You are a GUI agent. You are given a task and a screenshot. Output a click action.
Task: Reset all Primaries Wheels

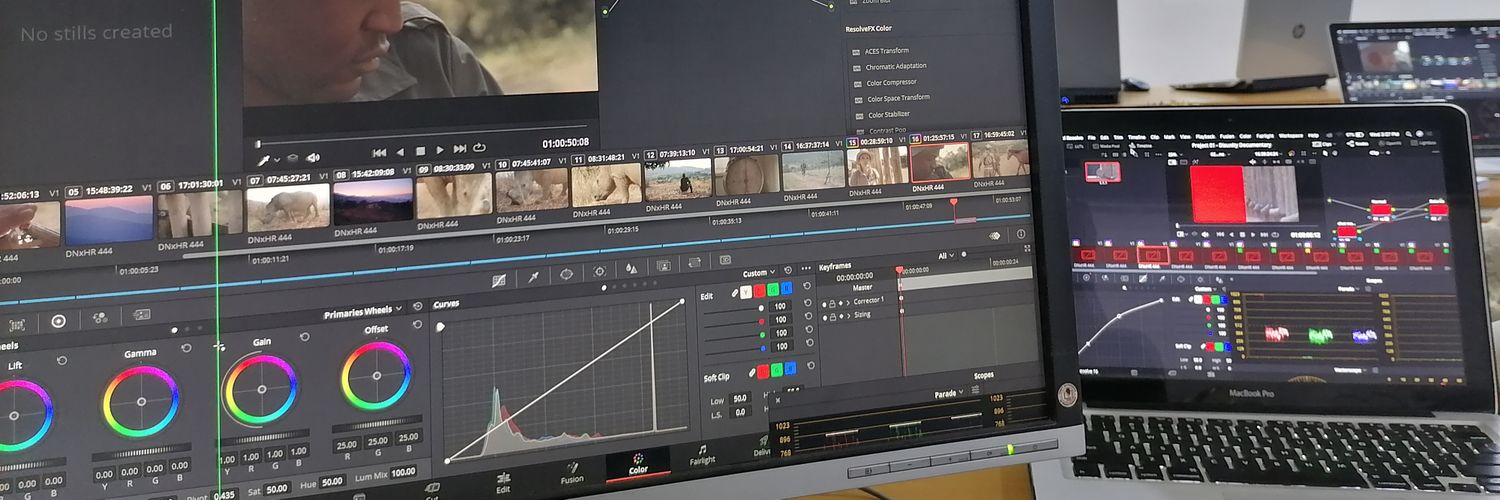click(417, 306)
